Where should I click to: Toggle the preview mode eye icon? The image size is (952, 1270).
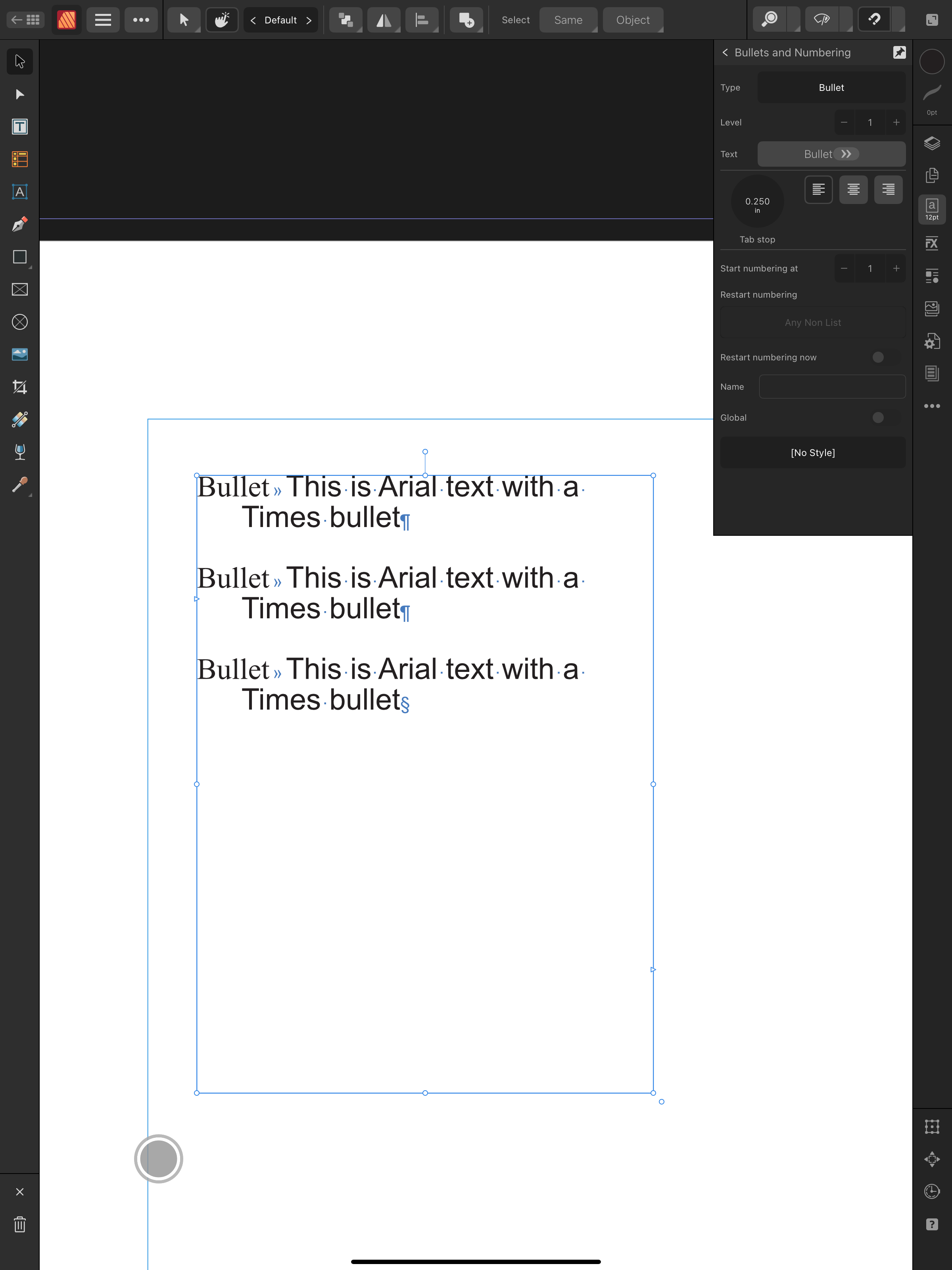(822, 20)
